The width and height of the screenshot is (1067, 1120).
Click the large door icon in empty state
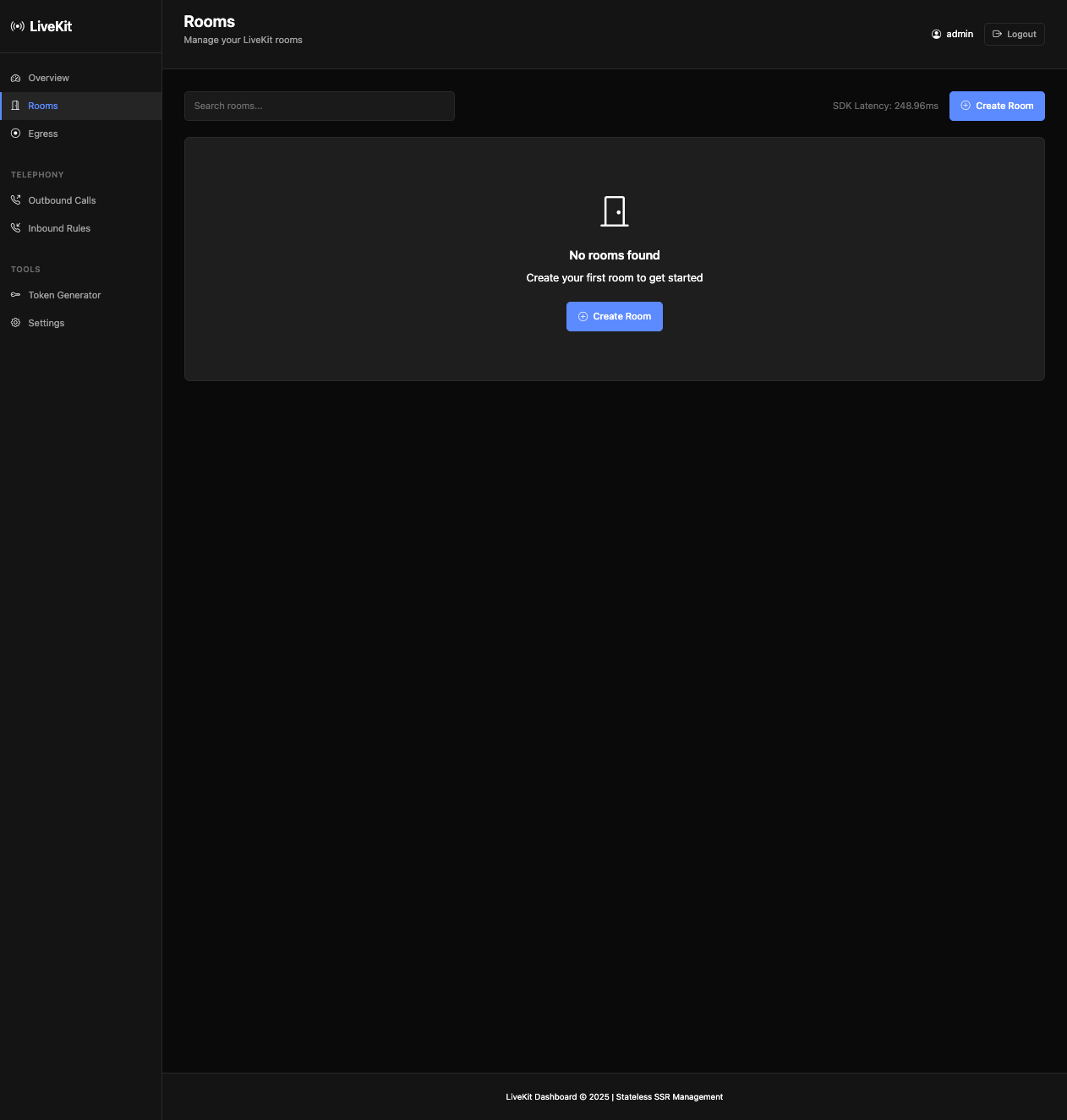[615, 211]
